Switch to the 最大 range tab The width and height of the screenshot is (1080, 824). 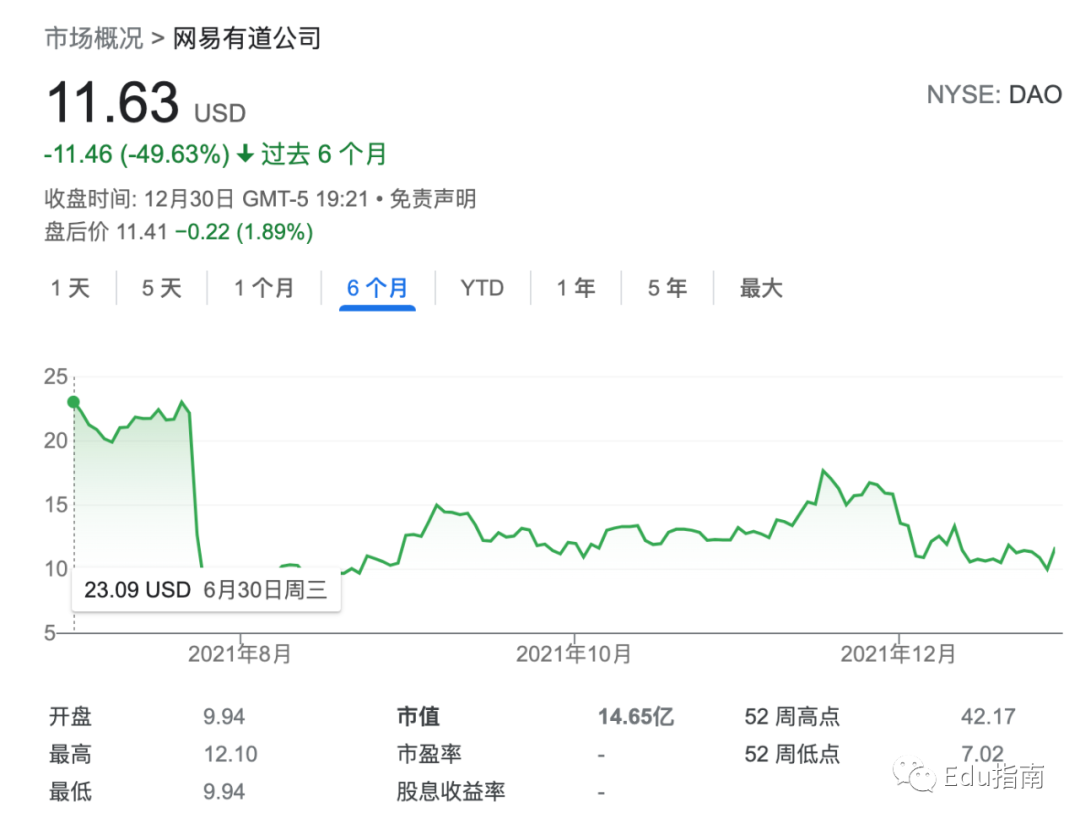pyautogui.click(x=761, y=288)
